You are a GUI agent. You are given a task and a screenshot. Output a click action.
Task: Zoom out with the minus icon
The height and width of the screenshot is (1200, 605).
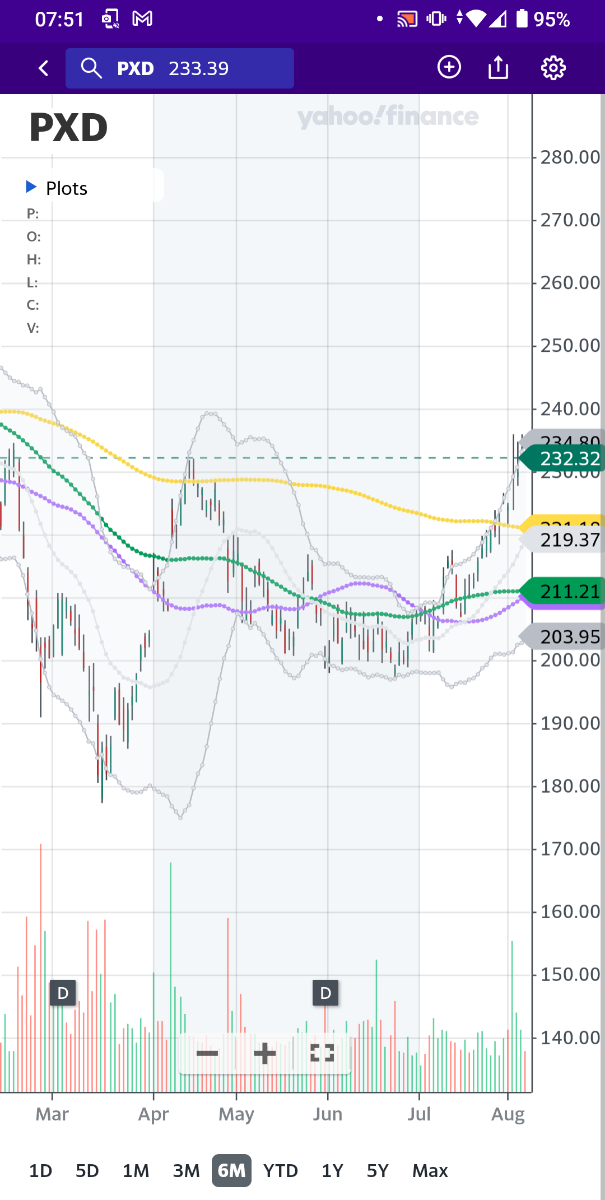click(x=207, y=1053)
